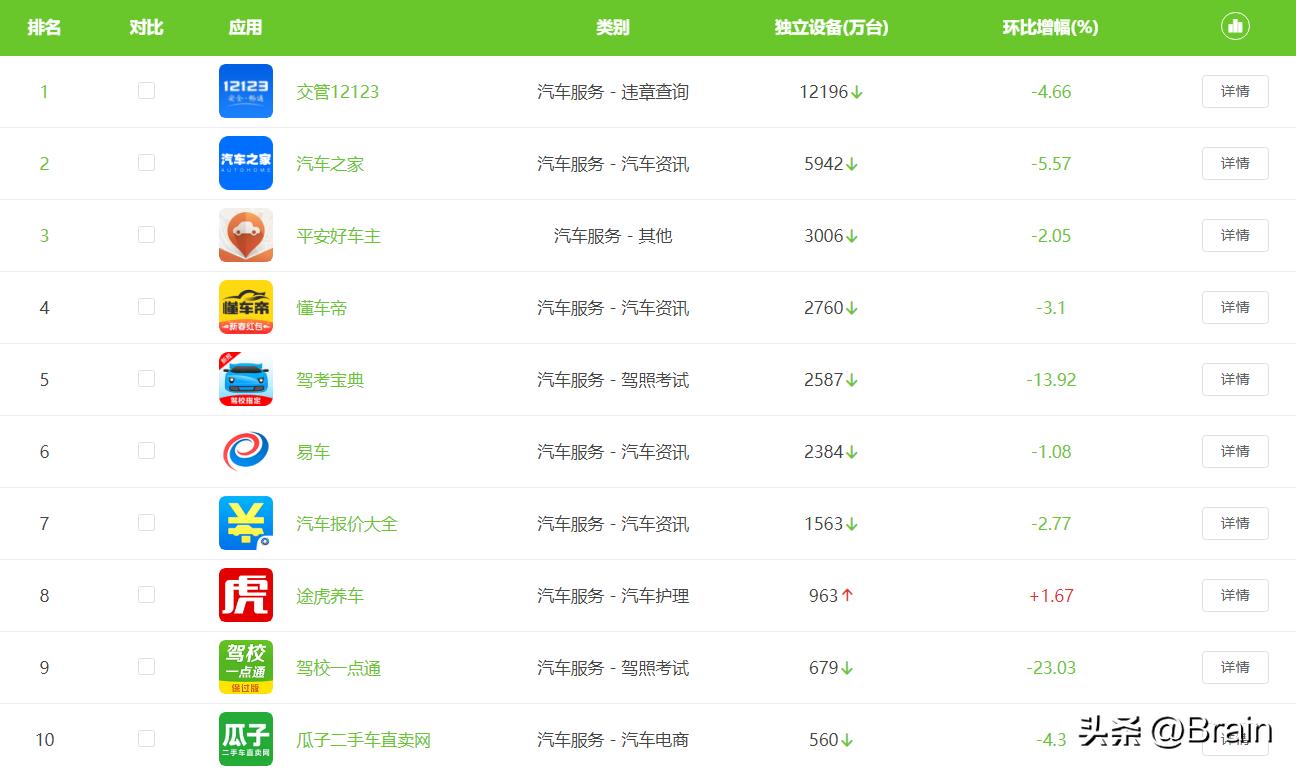Screen dimensions: 1296x771
Task: Tick the compare checkbox for 途虎养车
Action: [146, 595]
